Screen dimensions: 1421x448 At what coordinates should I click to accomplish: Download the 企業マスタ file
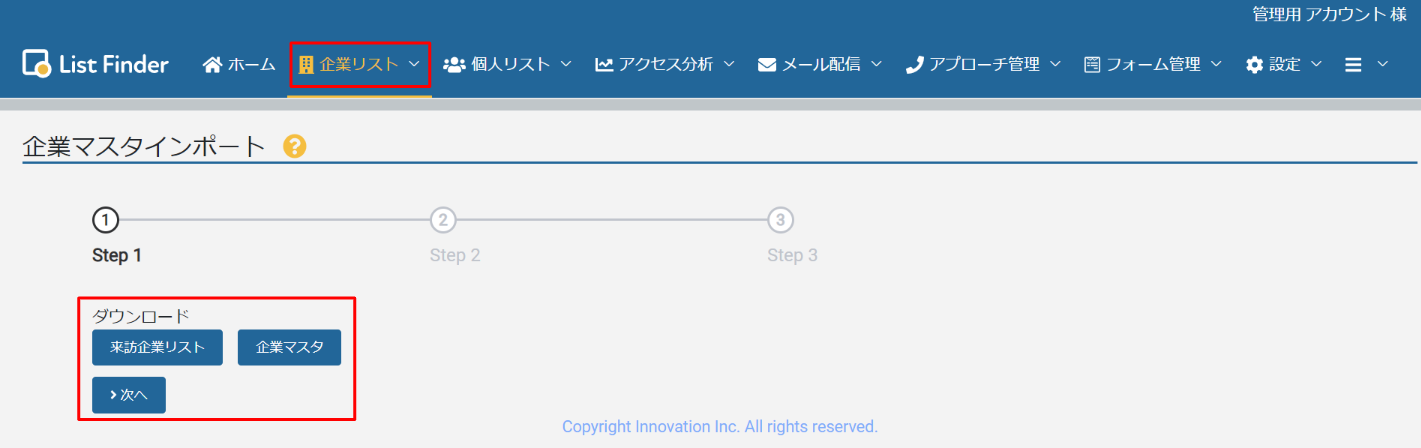point(289,348)
